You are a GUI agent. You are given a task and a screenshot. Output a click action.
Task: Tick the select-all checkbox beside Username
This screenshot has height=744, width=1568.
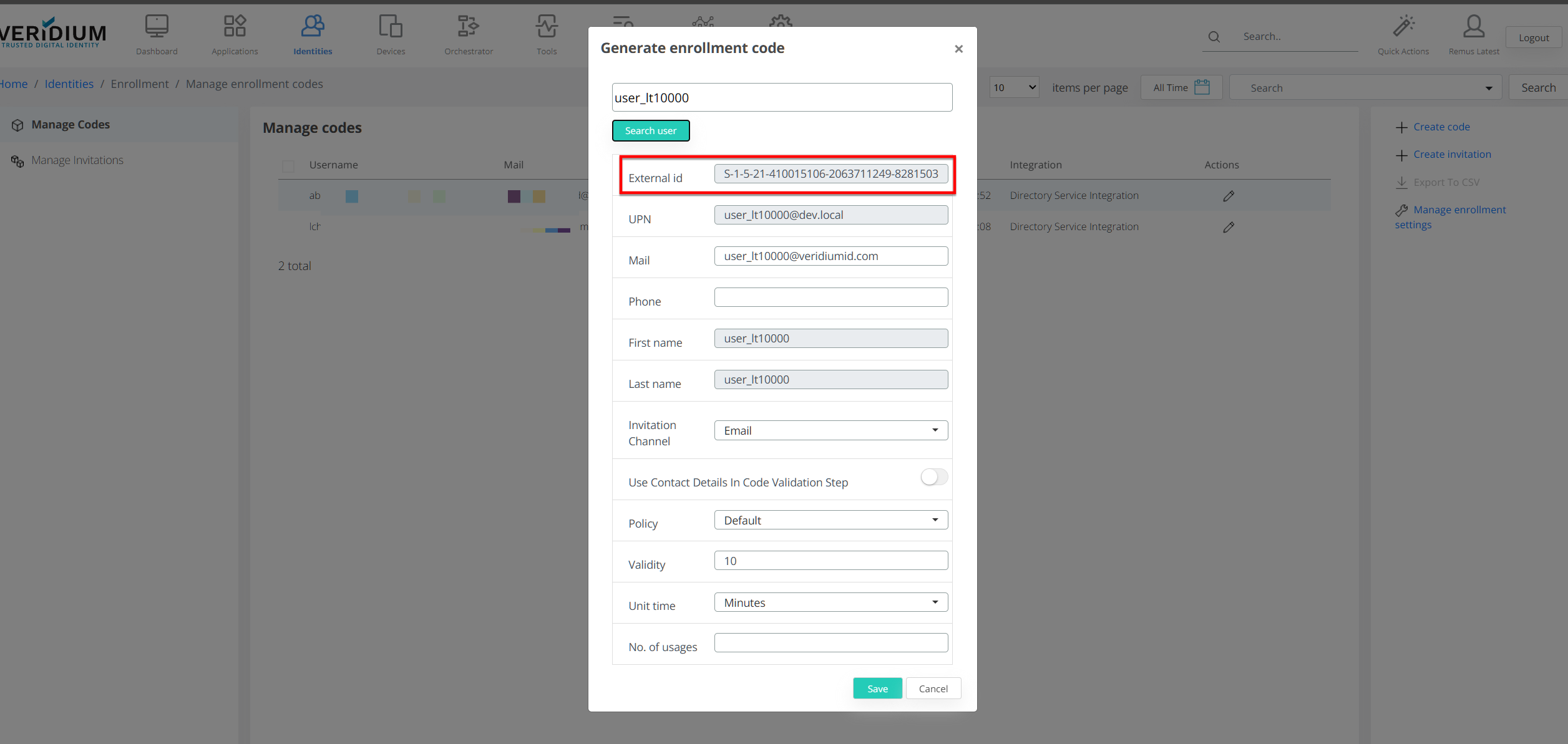(x=288, y=166)
